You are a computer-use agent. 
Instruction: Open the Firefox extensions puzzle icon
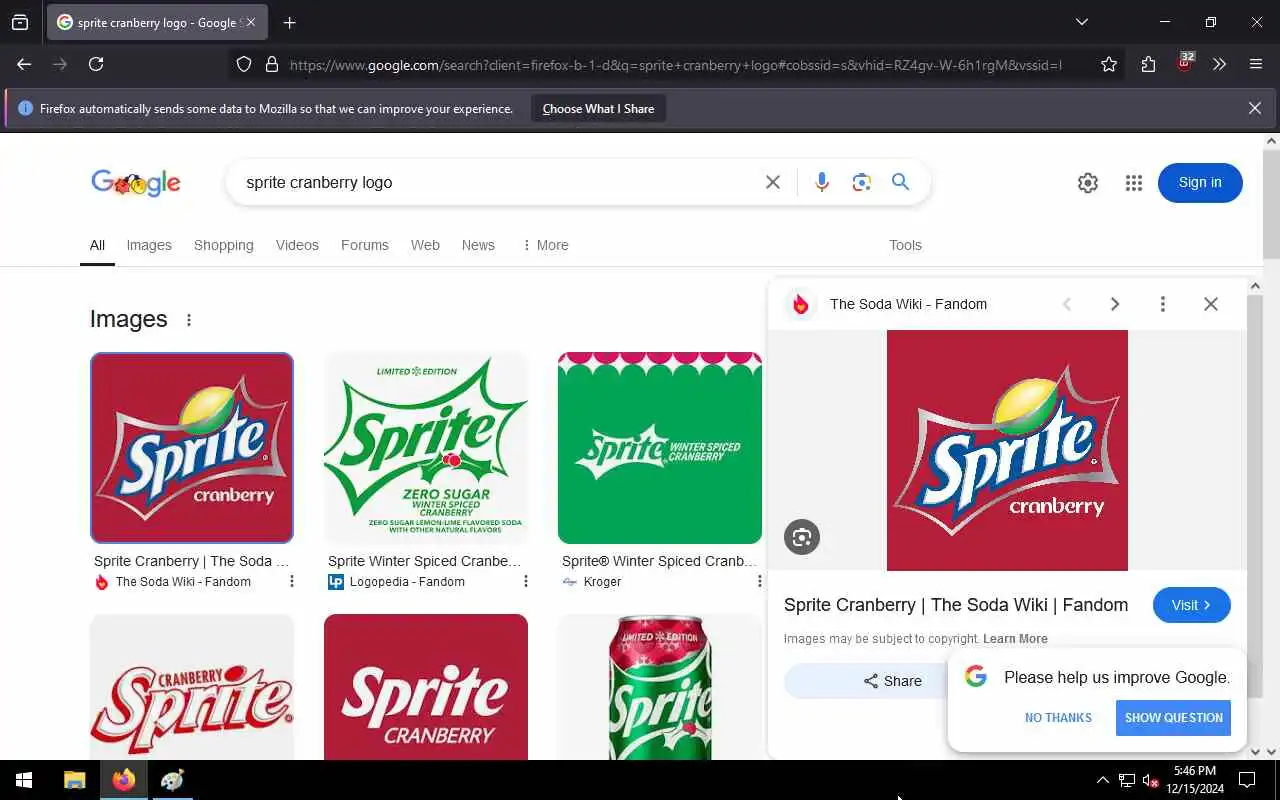click(1148, 64)
